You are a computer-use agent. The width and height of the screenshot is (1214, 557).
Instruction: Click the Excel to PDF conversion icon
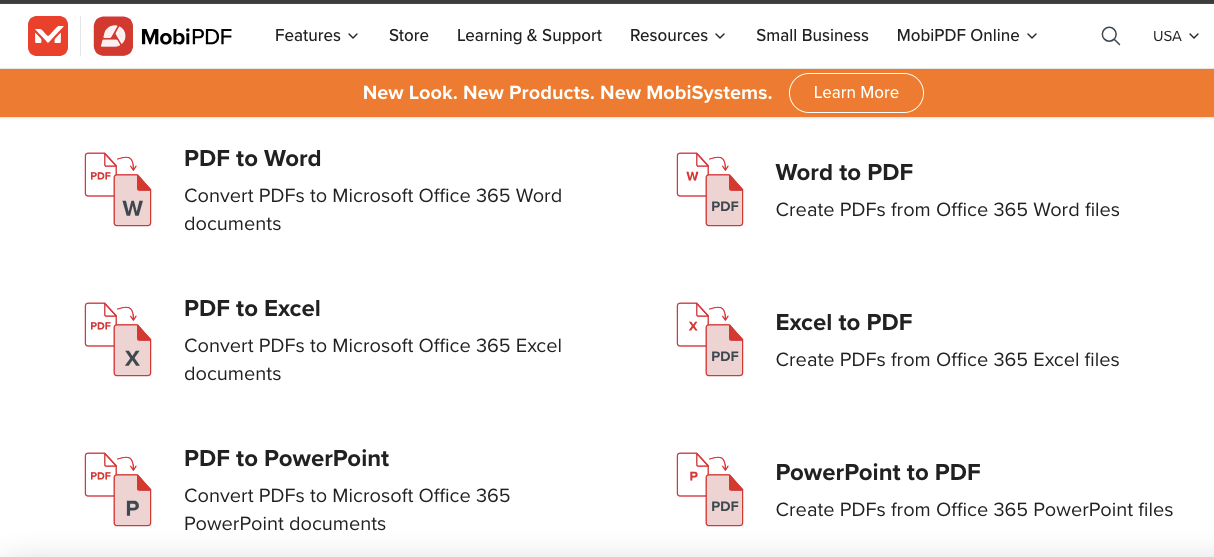click(710, 339)
